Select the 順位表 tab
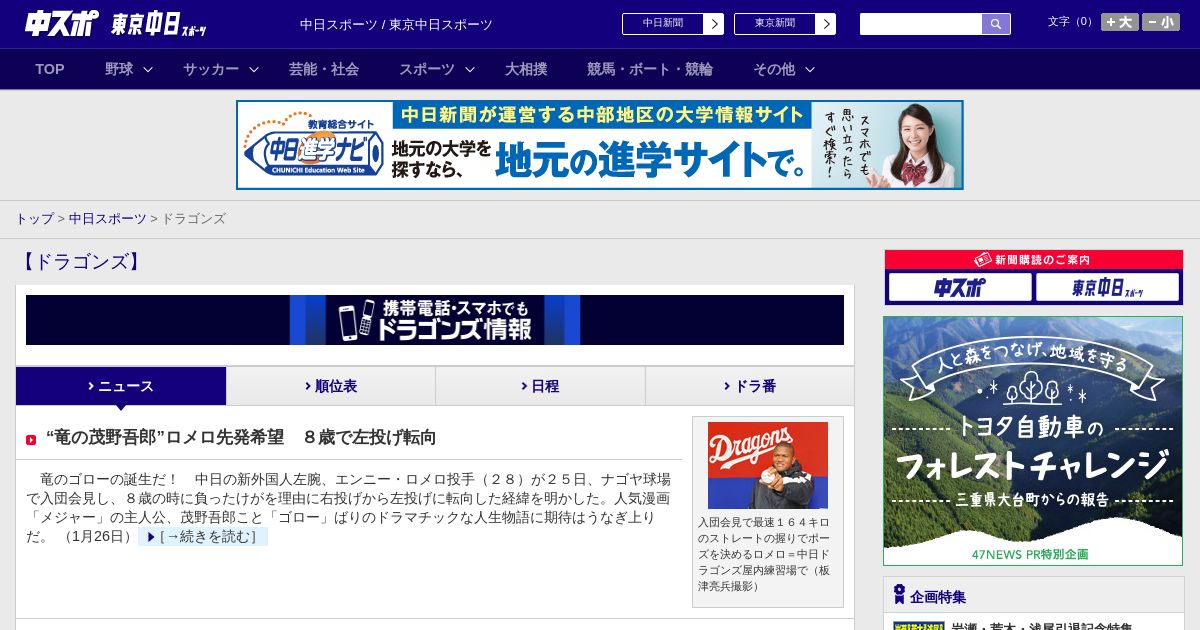Screen dimensions: 1200x630 (331, 386)
